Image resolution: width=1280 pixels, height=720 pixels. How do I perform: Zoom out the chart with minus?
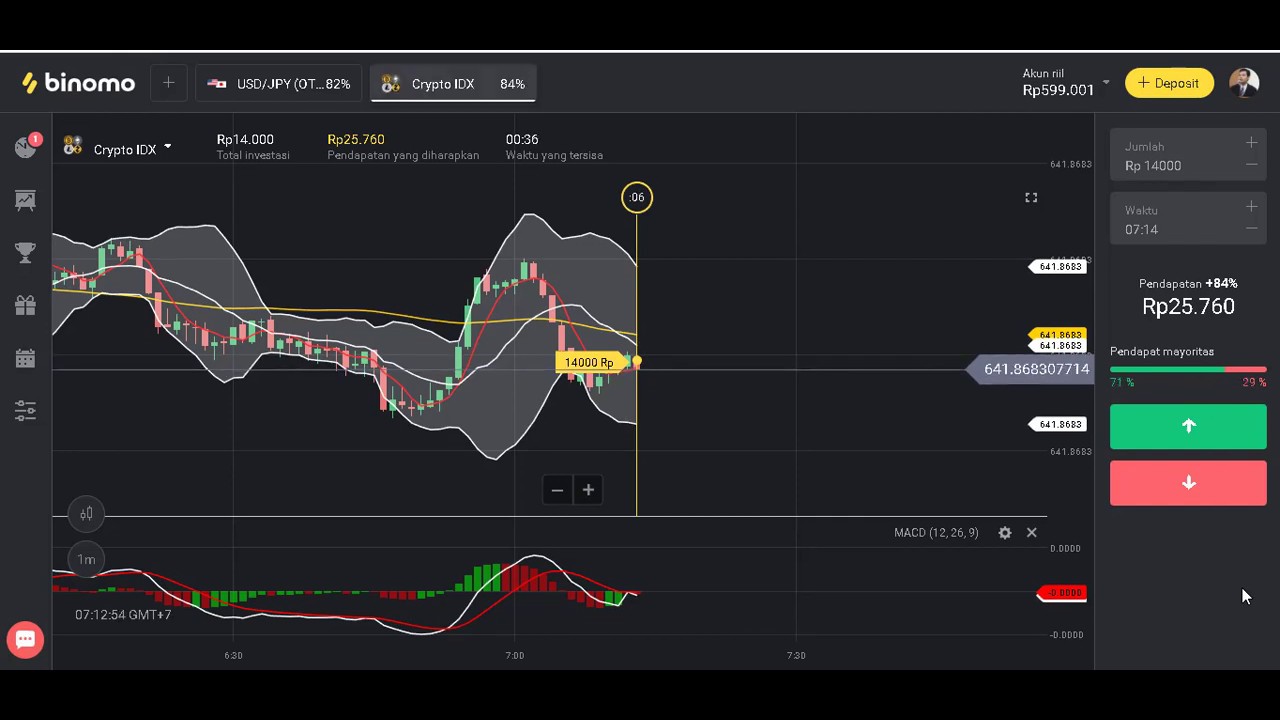(x=557, y=490)
